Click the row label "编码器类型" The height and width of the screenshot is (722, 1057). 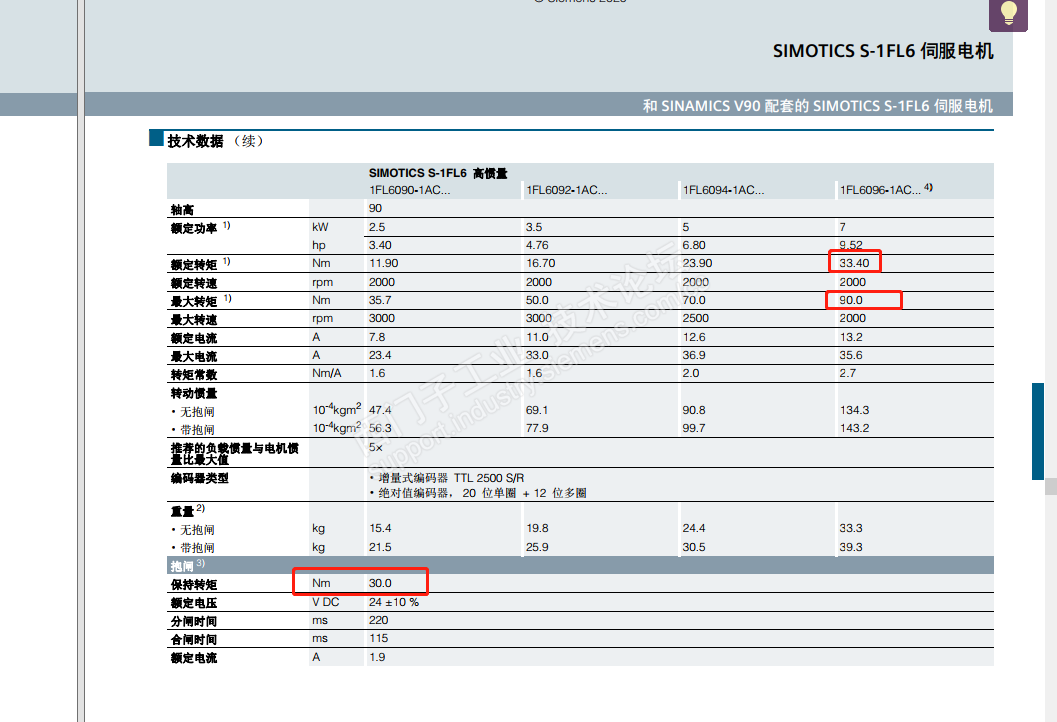[200, 478]
